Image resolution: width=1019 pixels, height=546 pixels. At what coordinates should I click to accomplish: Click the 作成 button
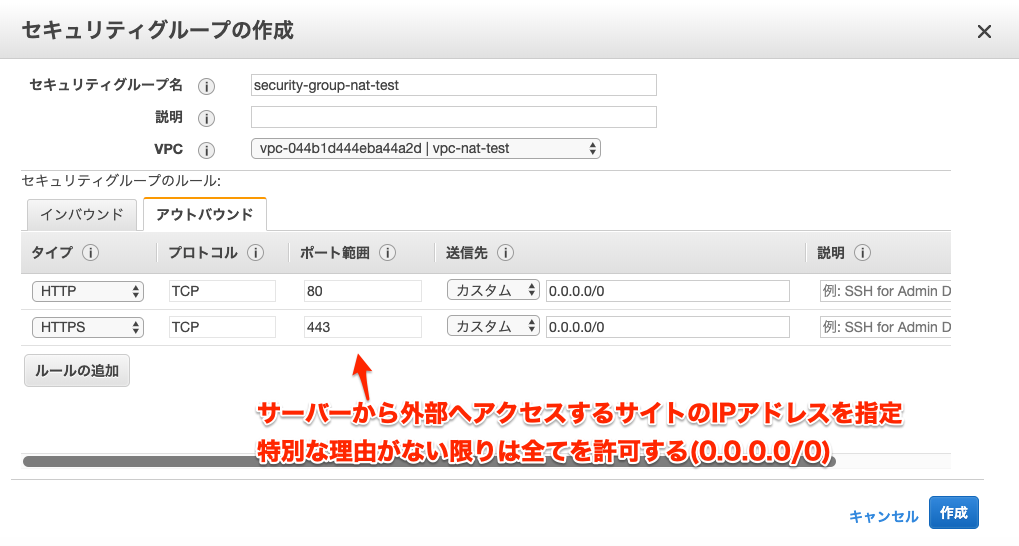pyautogui.click(x=953, y=513)
